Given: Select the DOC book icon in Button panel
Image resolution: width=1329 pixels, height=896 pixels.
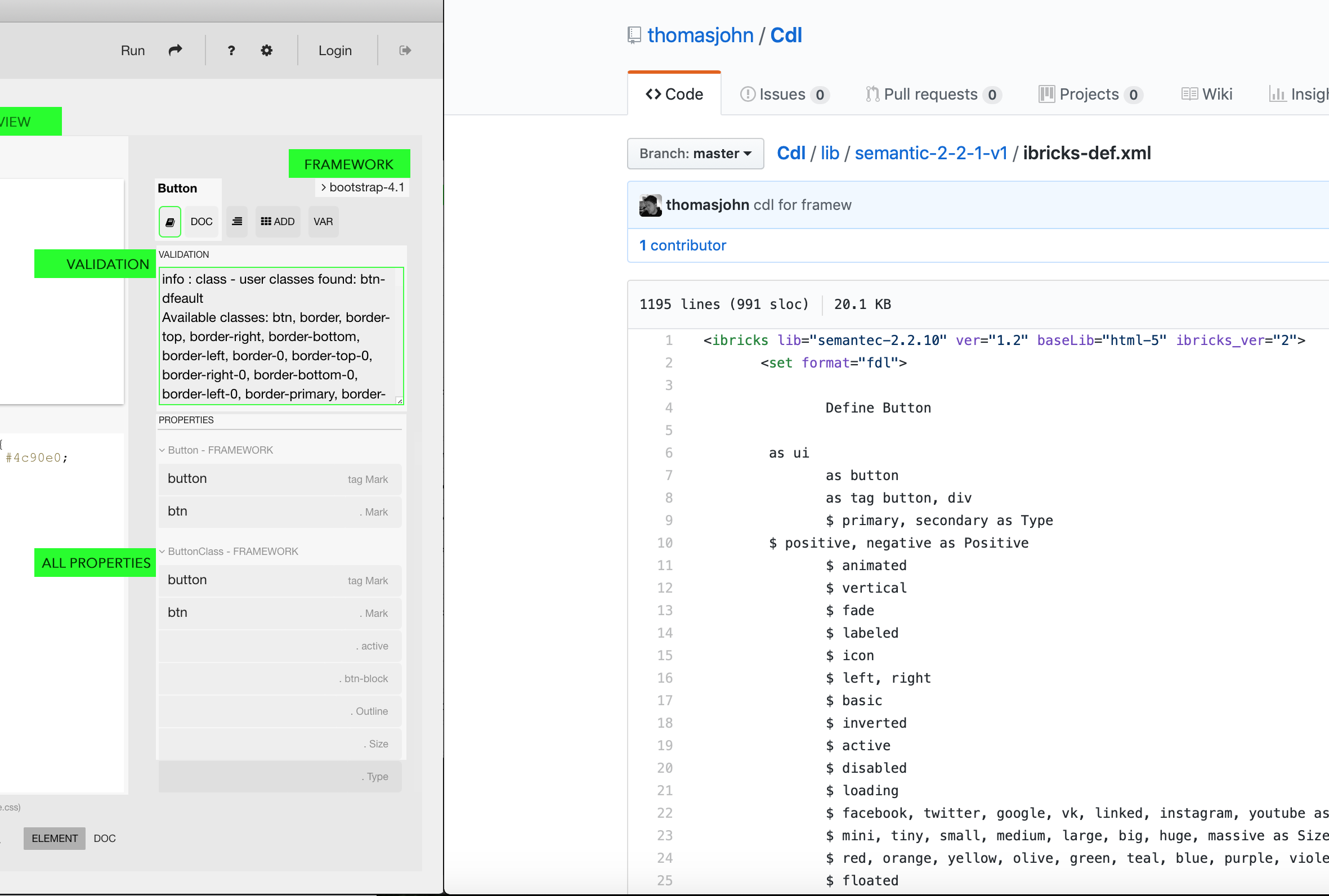Looking at the screenshot, I should [169, 222].
